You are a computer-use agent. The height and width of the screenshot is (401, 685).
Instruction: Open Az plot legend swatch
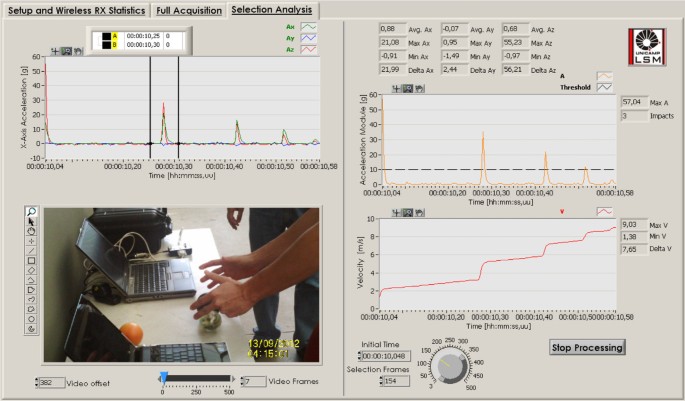point(309,50)
